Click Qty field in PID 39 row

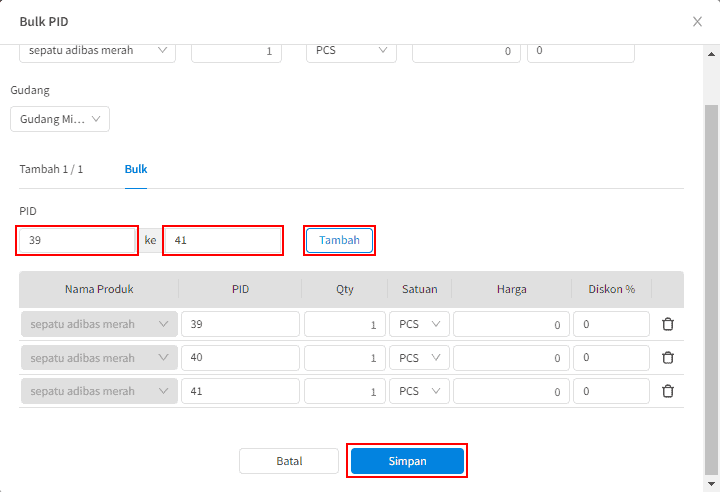345,324
